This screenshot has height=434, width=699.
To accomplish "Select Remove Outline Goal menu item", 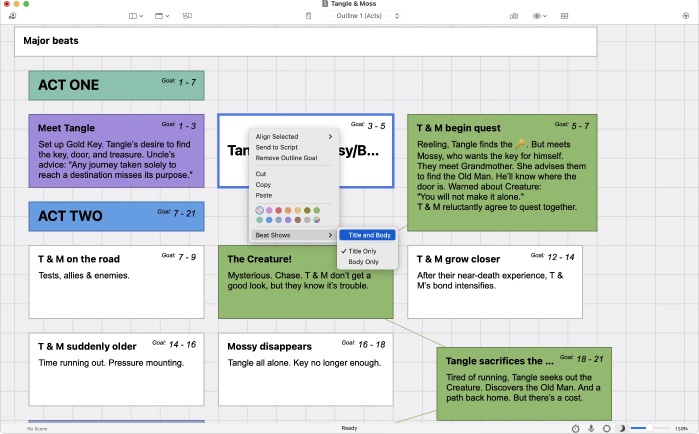I will tap(284, 158).
